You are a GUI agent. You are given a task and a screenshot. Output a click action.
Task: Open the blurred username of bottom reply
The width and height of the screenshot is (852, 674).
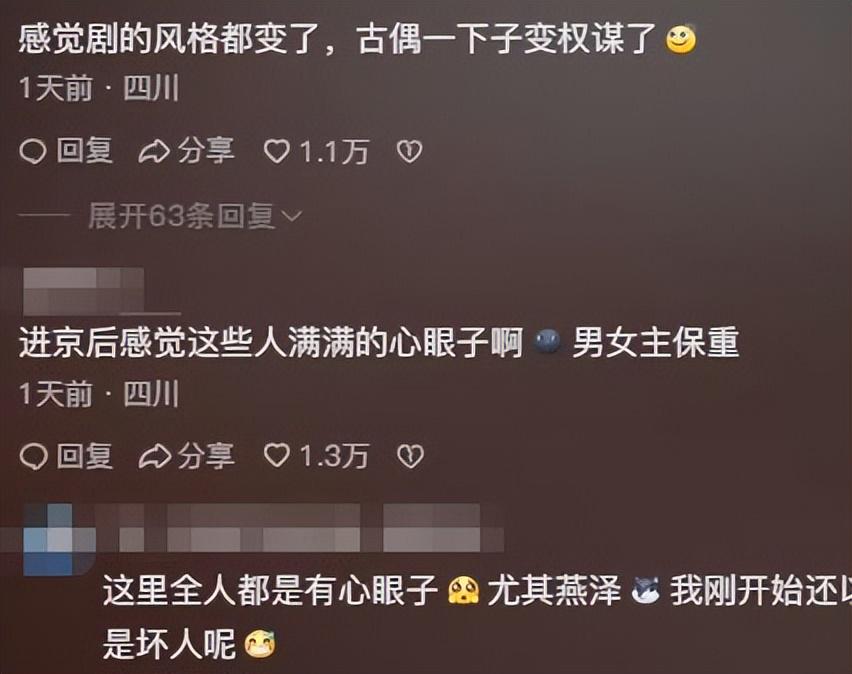click(x=300, y=527)
